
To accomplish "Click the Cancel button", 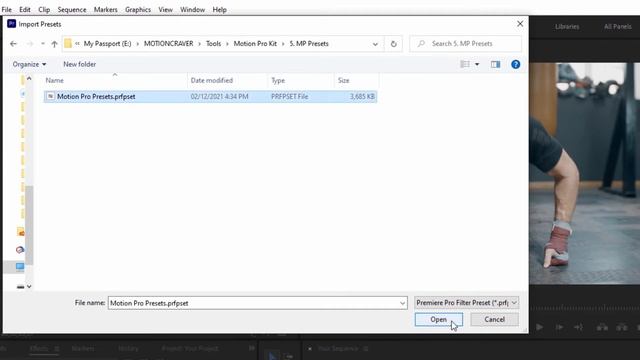I will [494, 320].
